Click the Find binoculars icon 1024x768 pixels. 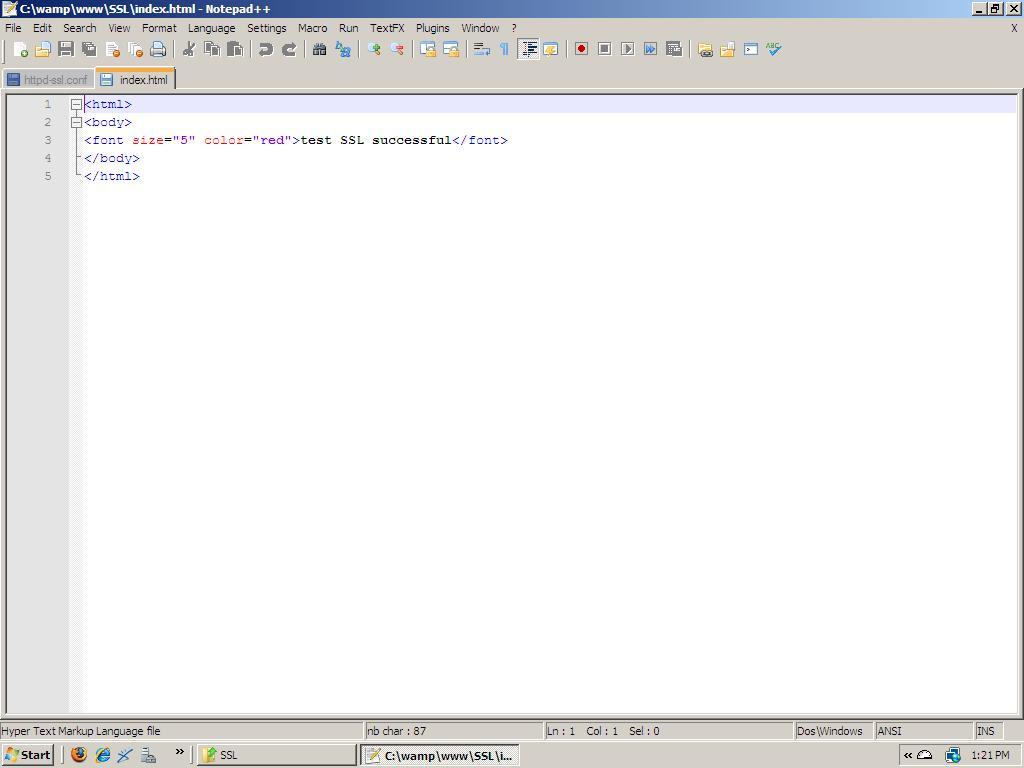(319, 49)
